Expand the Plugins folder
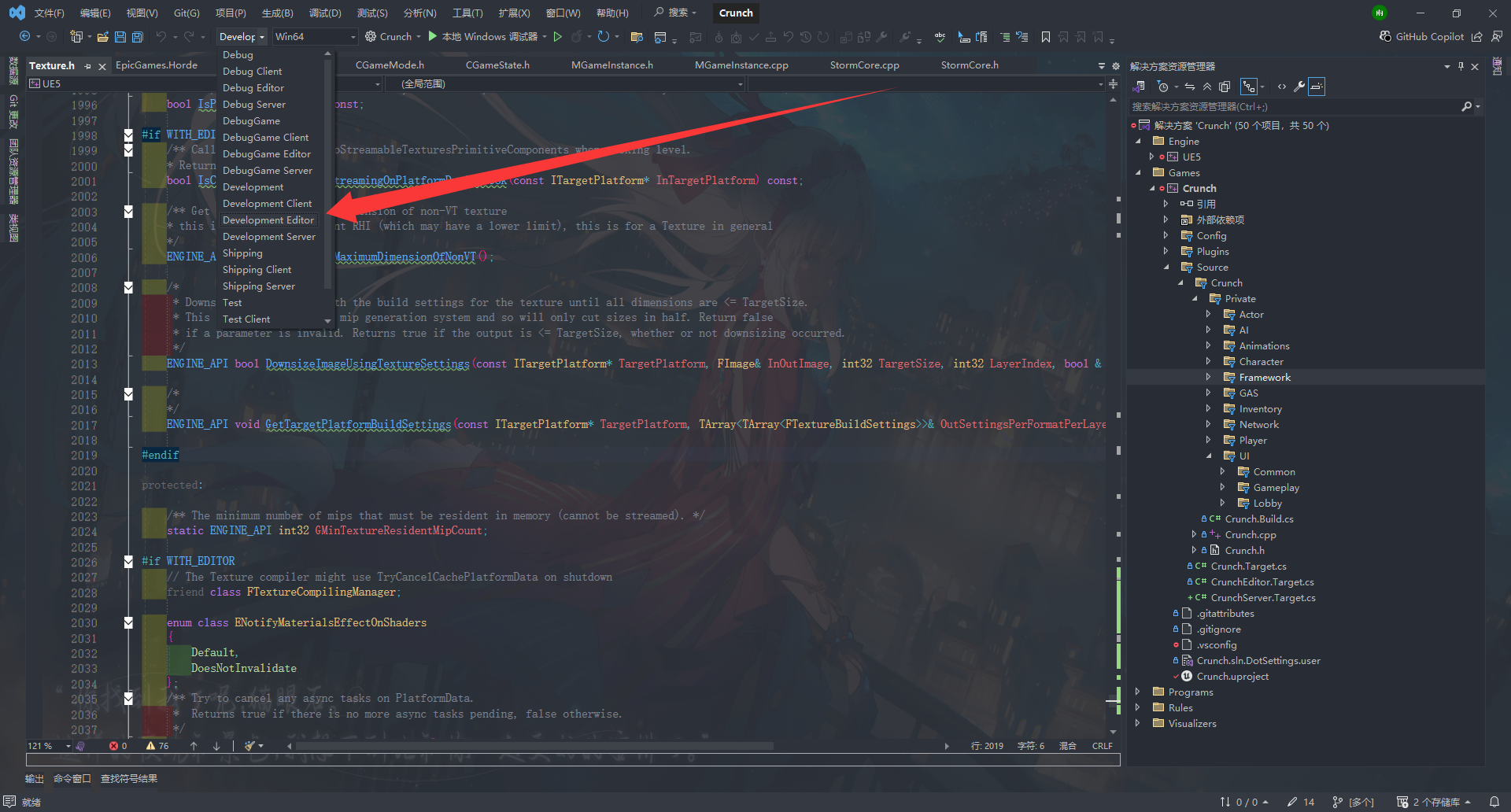This screenshot has height=812, width=1511. point(1166,252)
